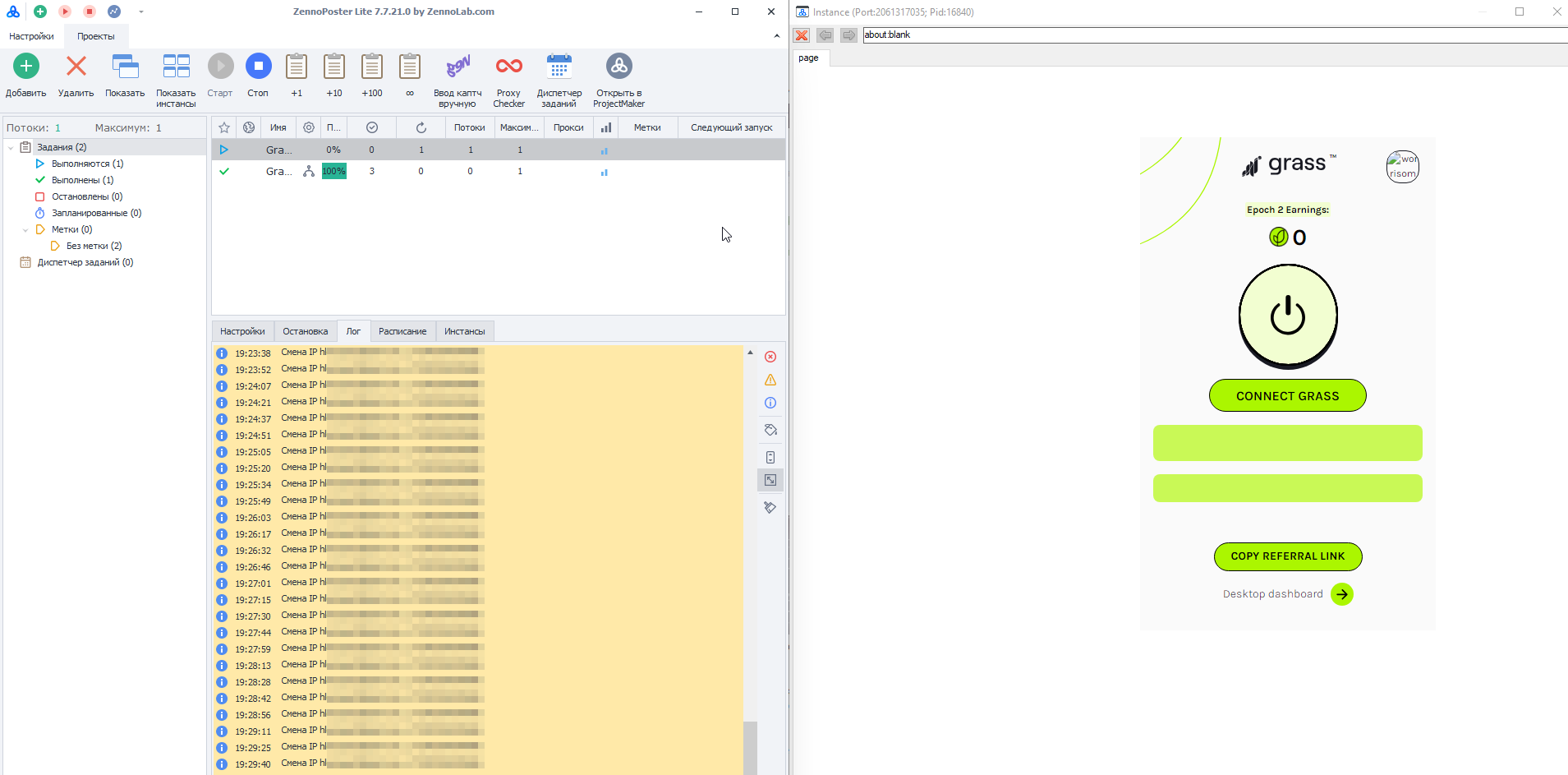Toggle the yellow warning filter in log
The height and width of the screenshot is (775, 1568).
(770, 380)
